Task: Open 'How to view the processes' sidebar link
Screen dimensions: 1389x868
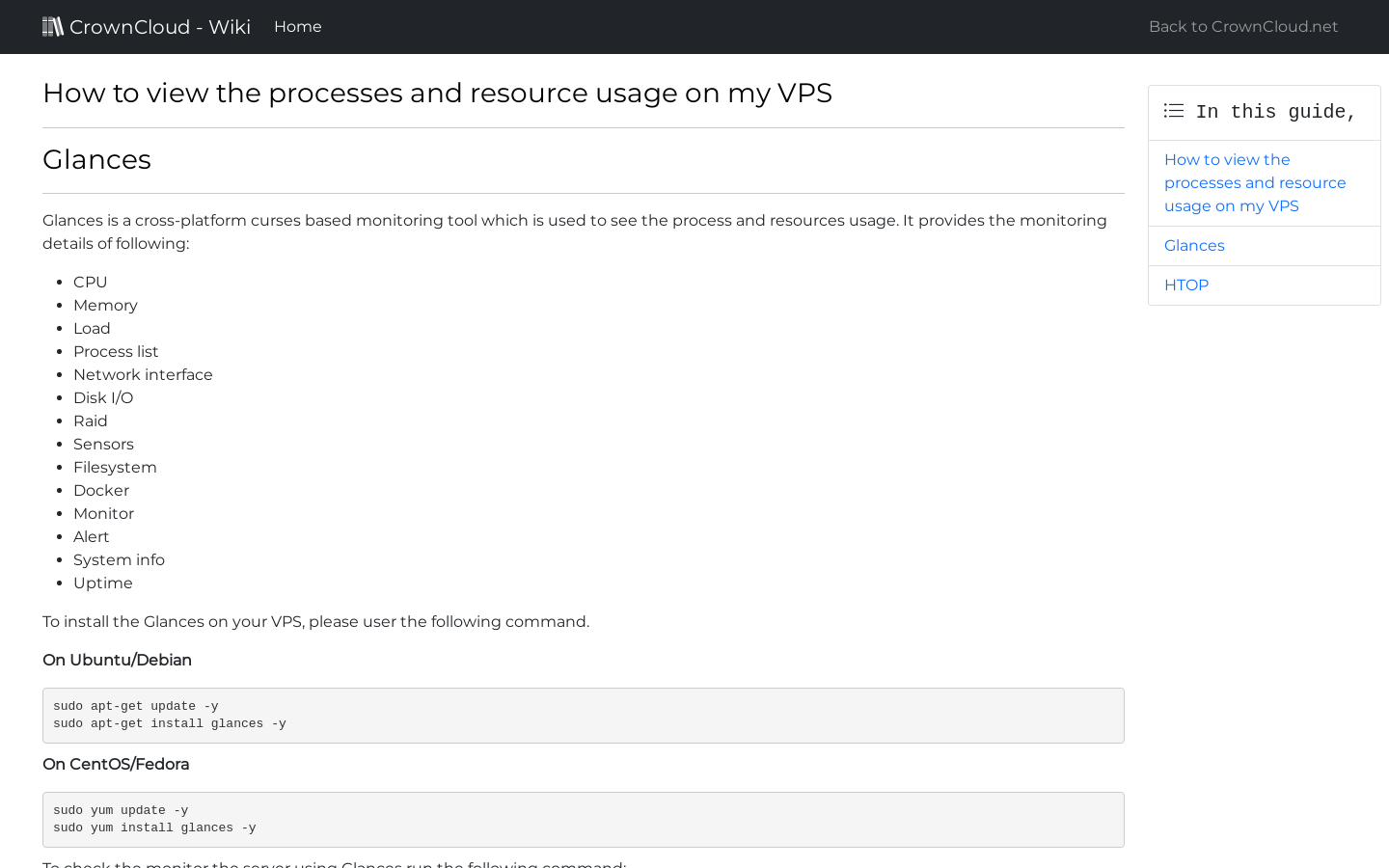Action: click(x=1254, y=183)
